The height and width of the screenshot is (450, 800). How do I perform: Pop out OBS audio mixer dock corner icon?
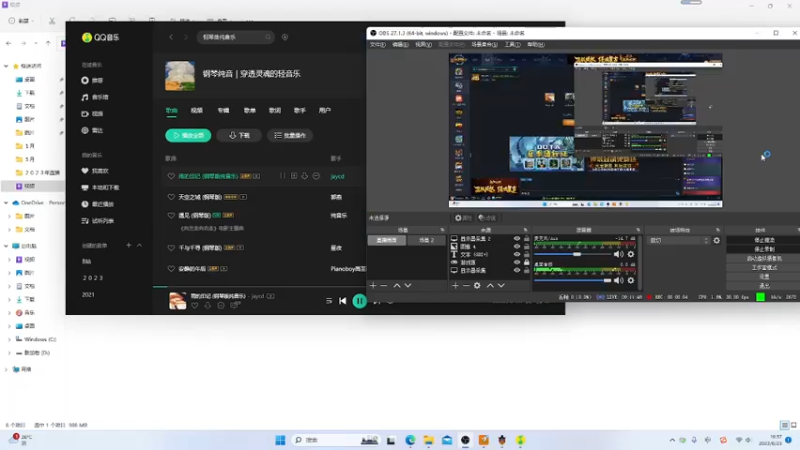[x=638, y=230]
